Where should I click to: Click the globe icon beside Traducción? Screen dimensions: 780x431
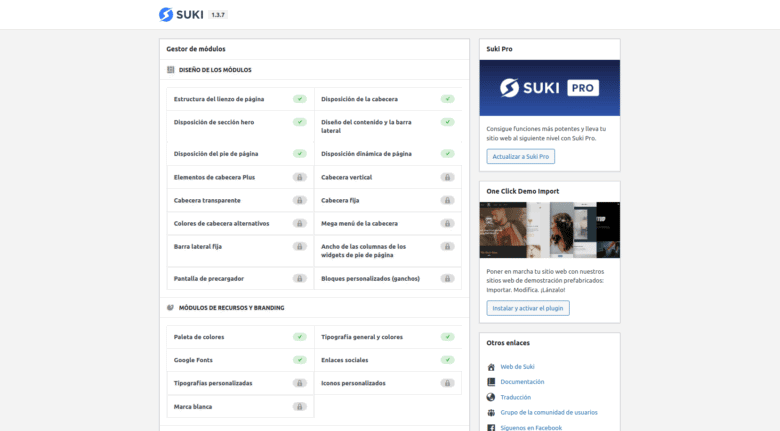point(491,397)
